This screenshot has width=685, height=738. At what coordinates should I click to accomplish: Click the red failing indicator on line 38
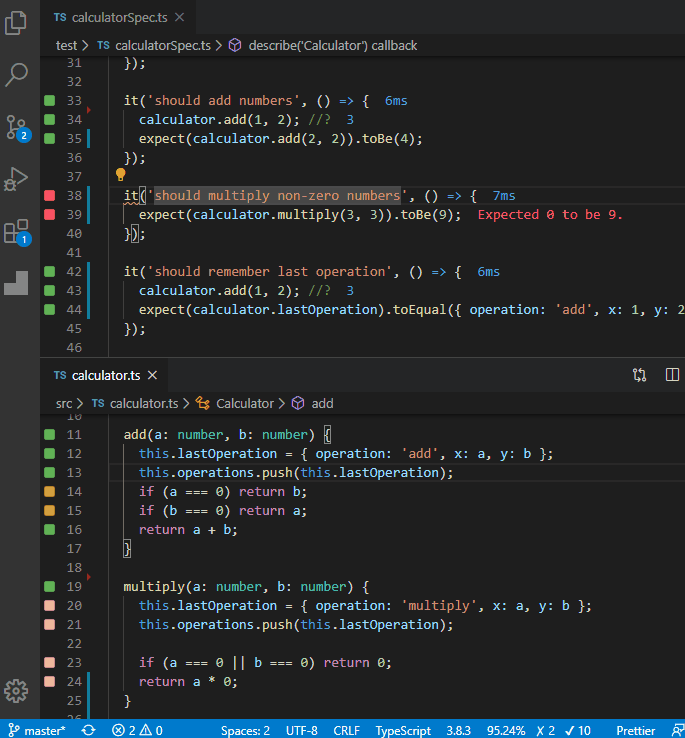point(49,196)
